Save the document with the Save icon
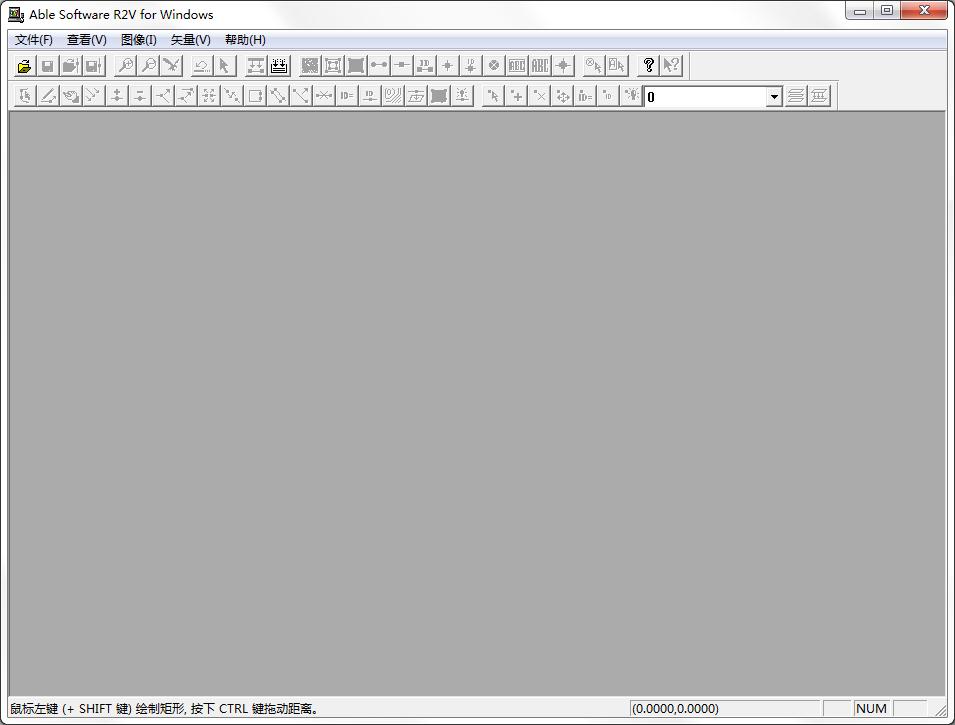955x725 pixels. point(47,65)
